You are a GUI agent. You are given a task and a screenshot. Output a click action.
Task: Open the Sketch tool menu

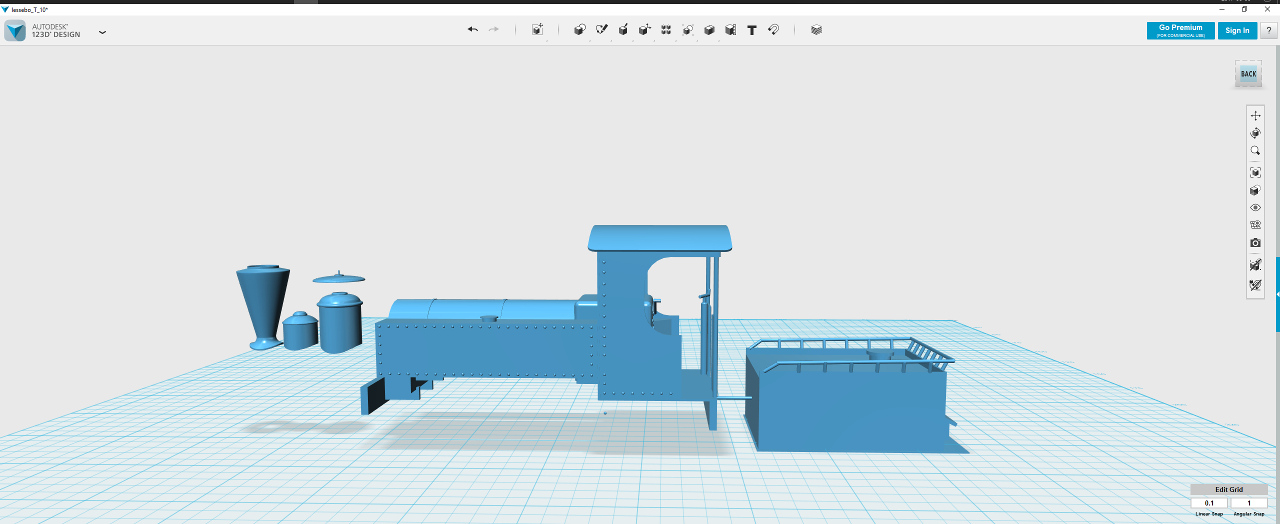(602, 30)
